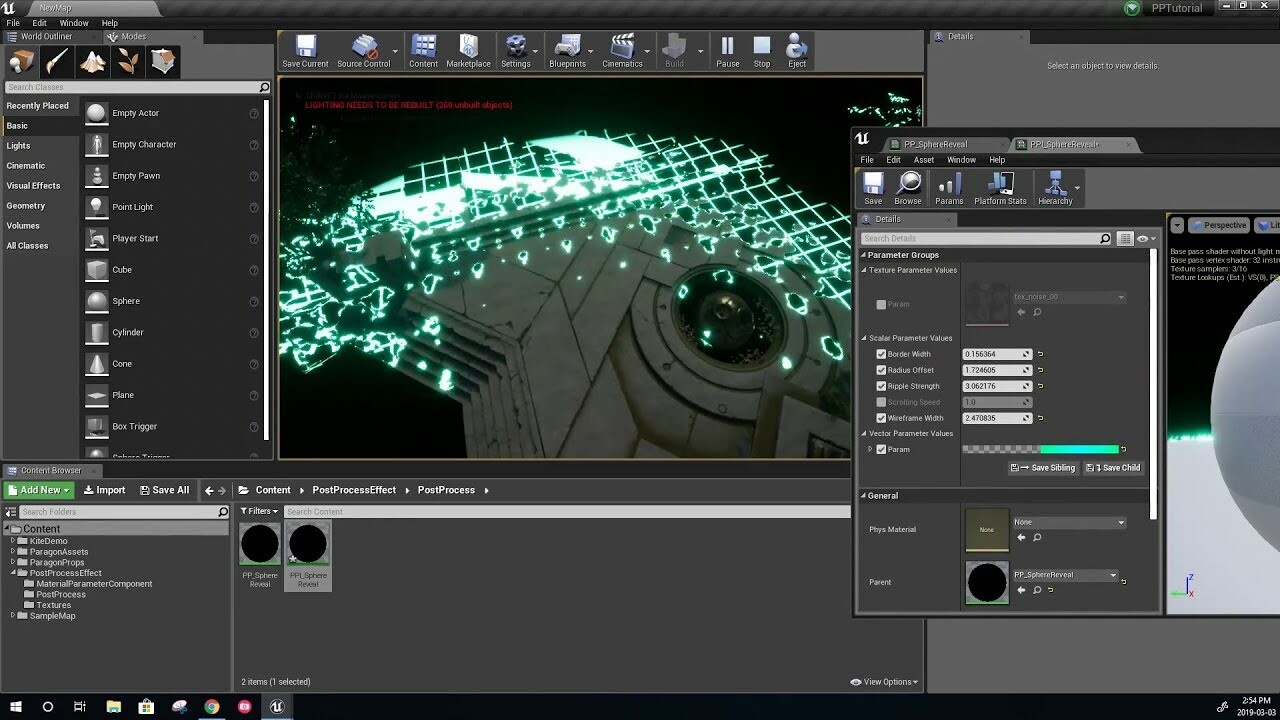1280x720 pixels.
Task: Toggle Radius Offset parameter checkbox
Action: click(x=881, y=370)
